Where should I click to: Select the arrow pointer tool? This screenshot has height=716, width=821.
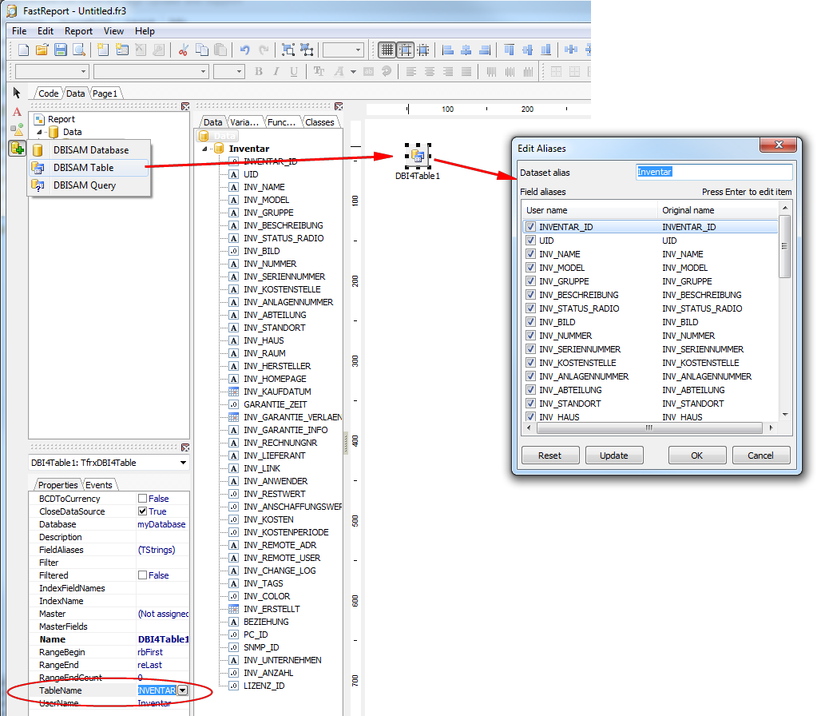pos(17,93)
